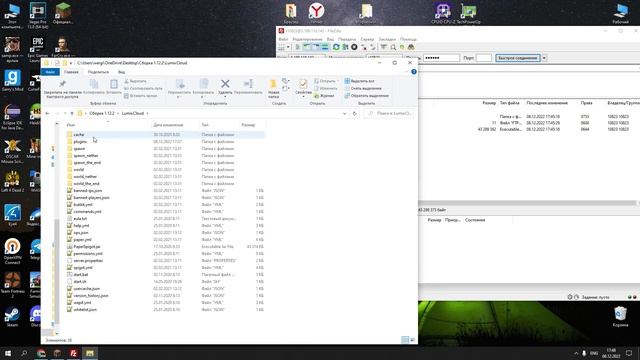Click Переименовать icon in ribbon
Screen dimensions: 640x360
point(248,84)
